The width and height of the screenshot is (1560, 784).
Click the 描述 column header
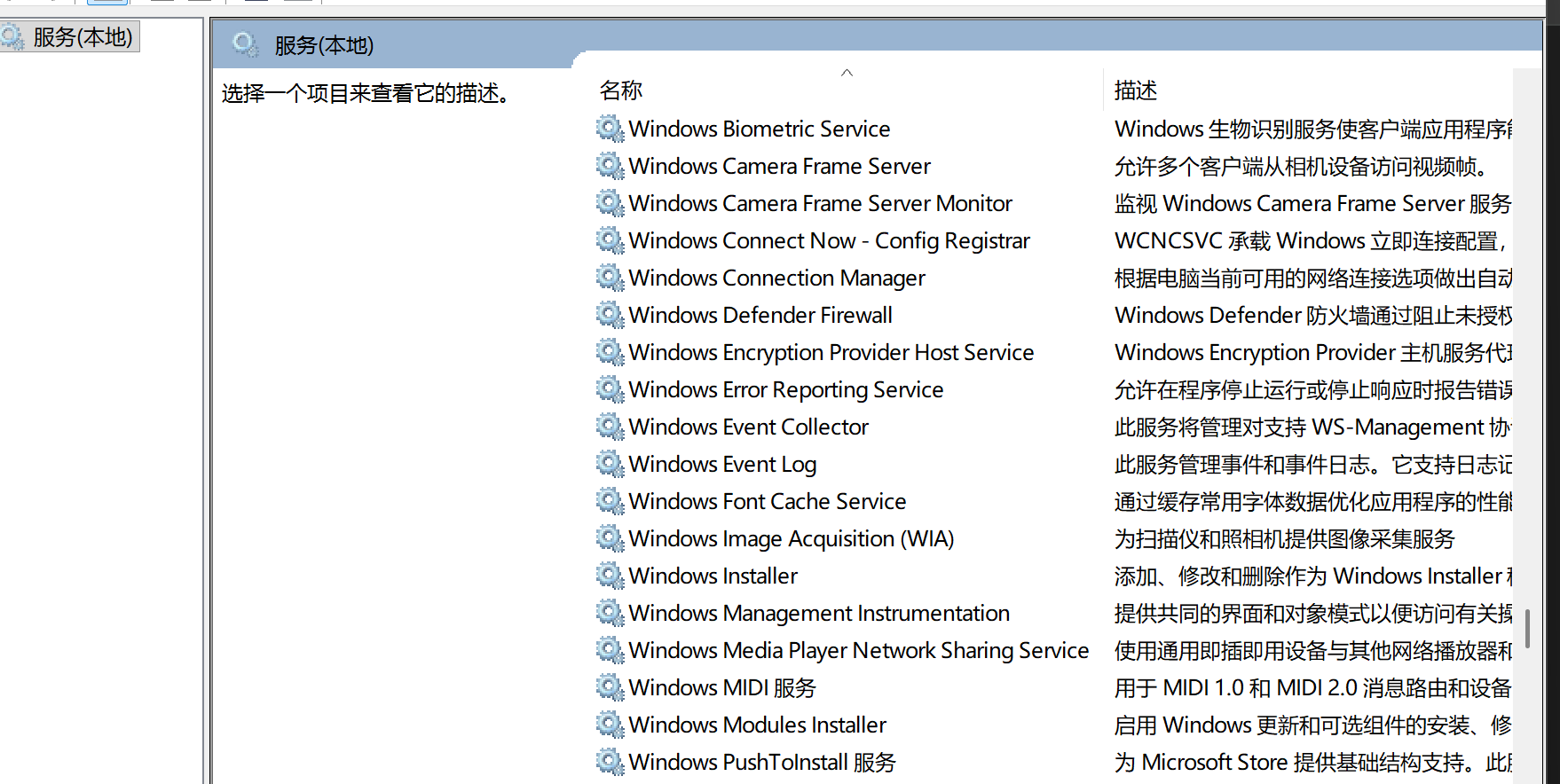pos(1136,90)
